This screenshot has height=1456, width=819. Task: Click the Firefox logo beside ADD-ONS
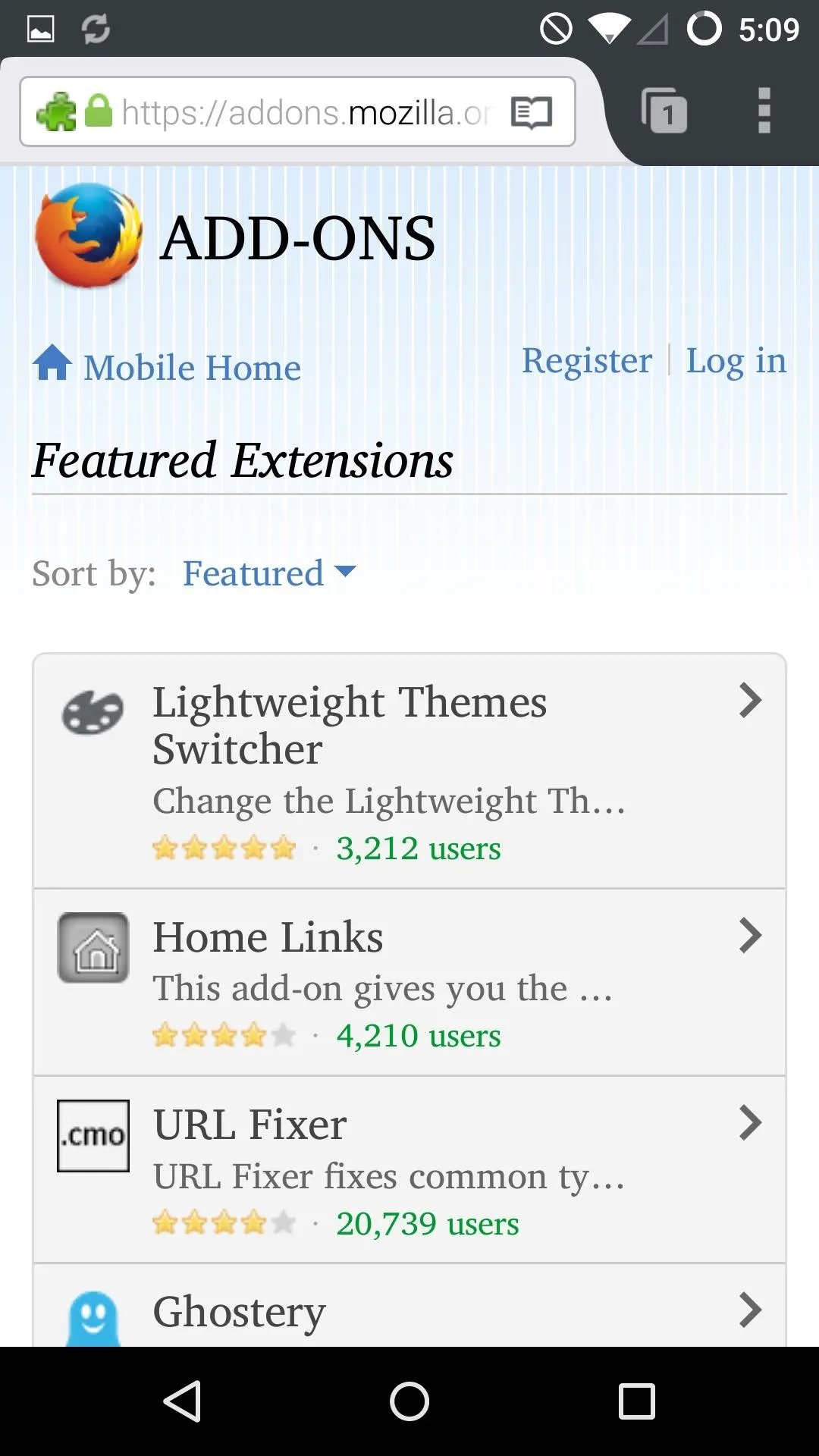pos(89,235)
